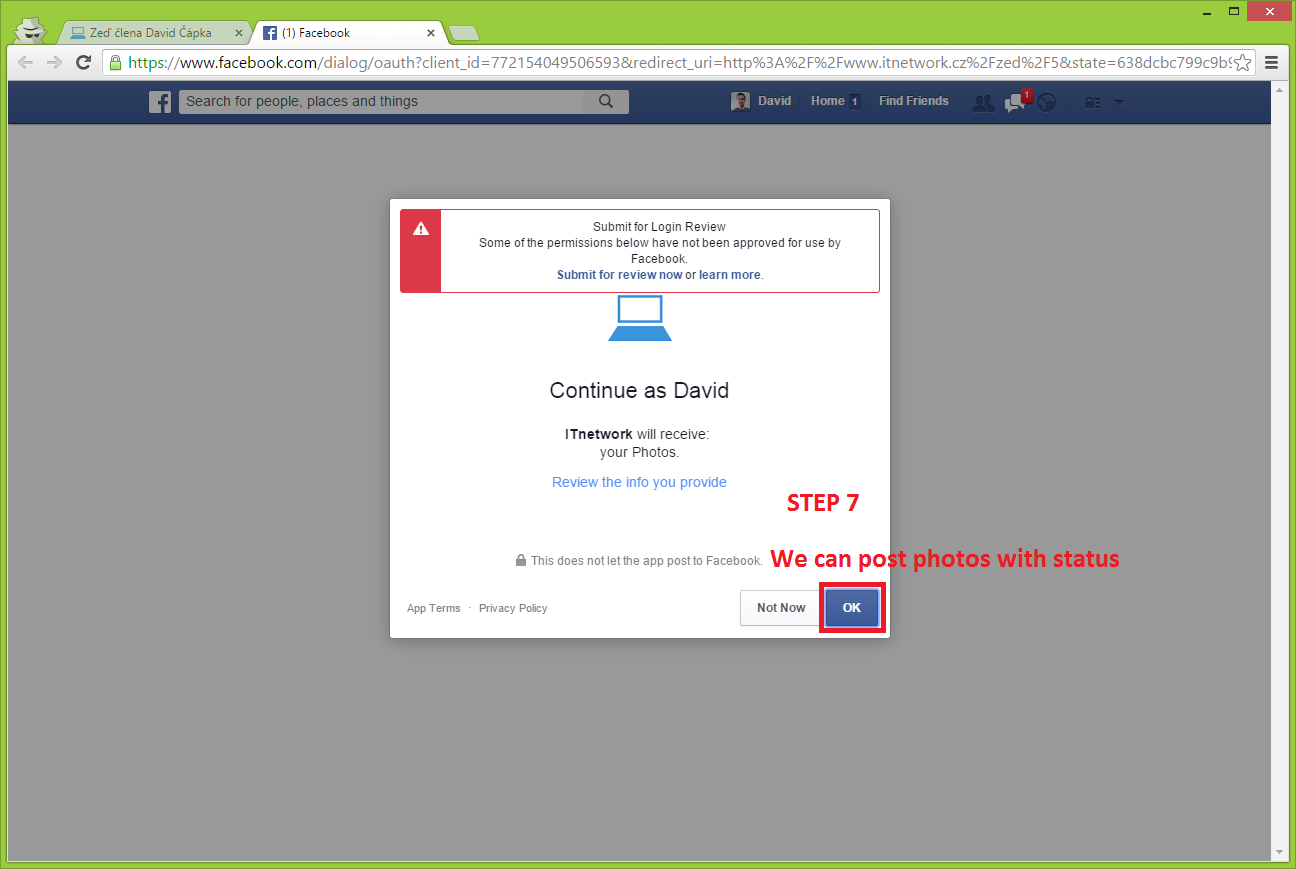1296x869 pixels.
Task: Confirm the dialog with OK
Action: pyautogui.click(x=852, y=608)
